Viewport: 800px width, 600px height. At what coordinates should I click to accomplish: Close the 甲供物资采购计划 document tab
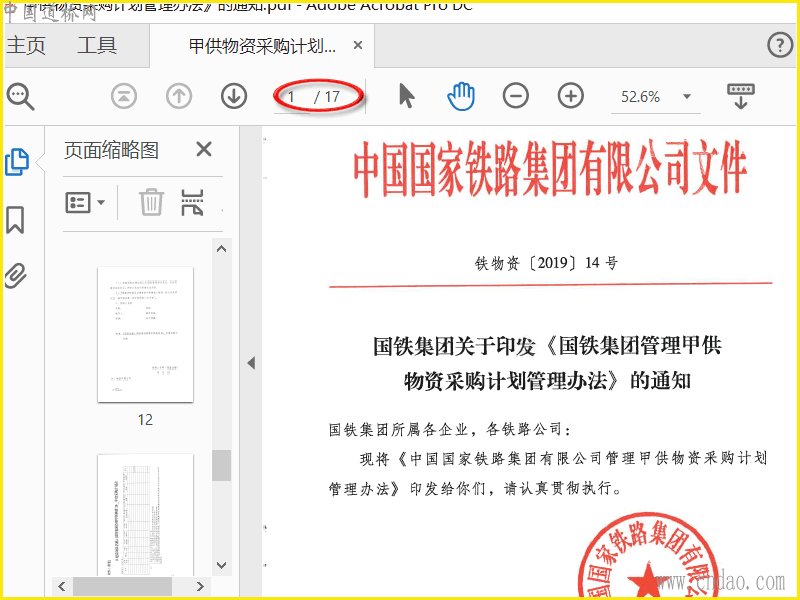click(x=358, y=45)
